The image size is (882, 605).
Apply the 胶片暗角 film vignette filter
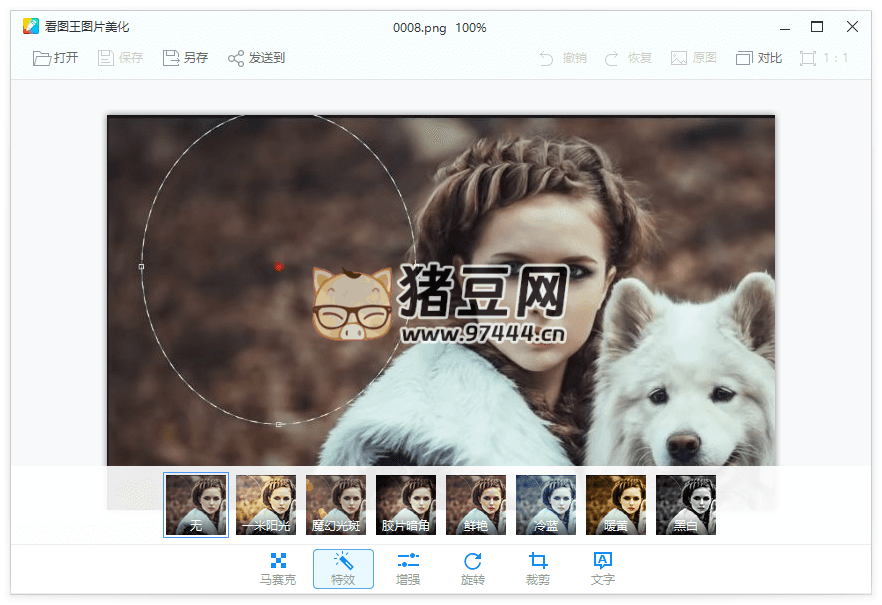pos(406,505)
